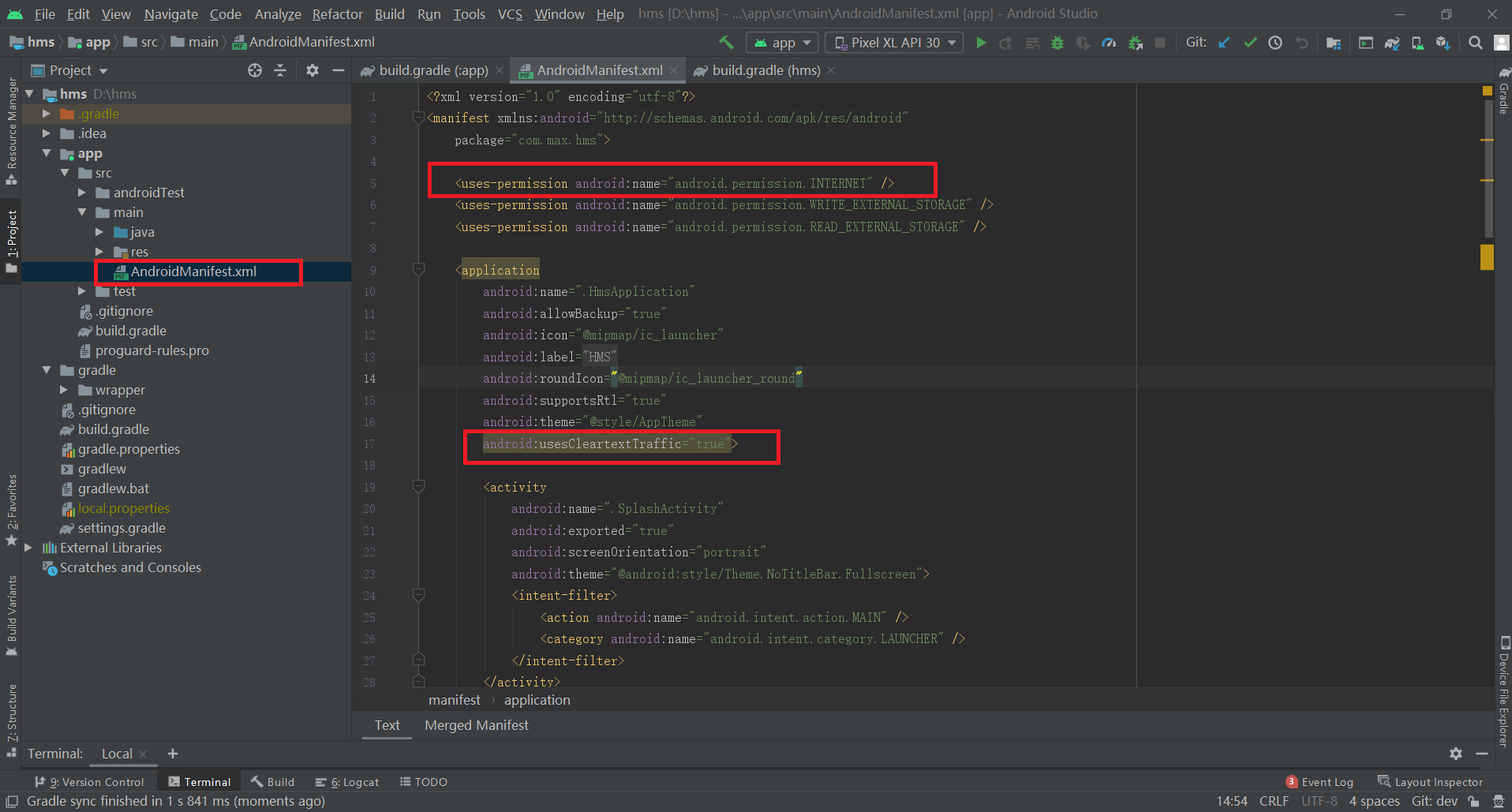Click the user account avatar icon
Screen dimensions: 1512x812
[x=1502, y=43]
